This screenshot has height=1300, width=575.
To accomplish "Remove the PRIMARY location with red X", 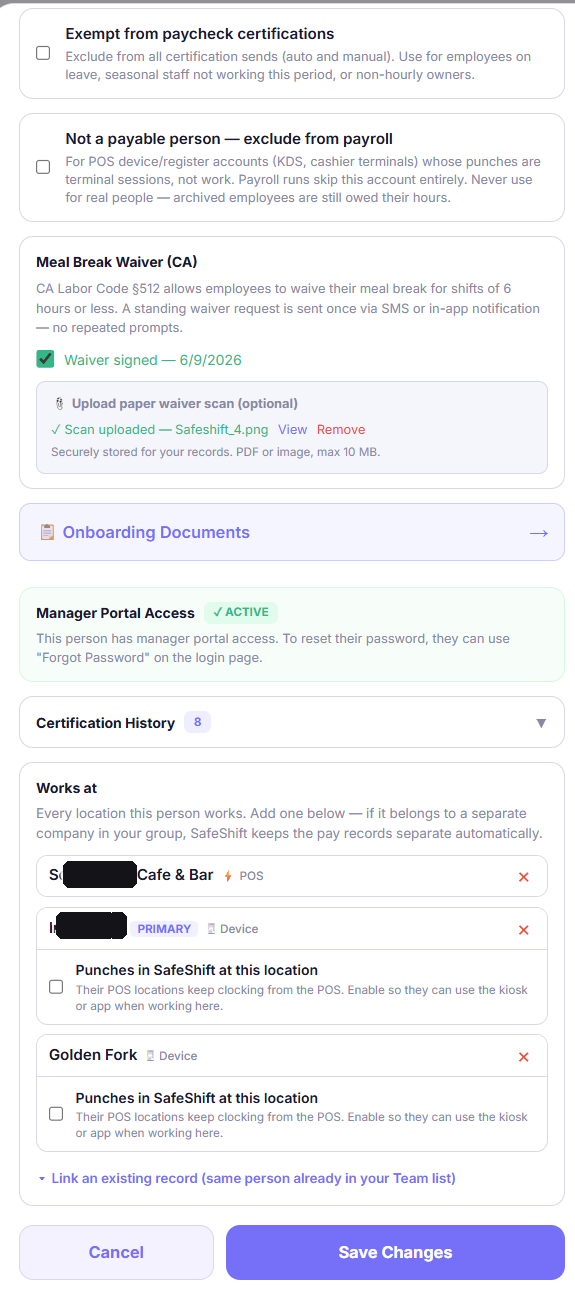I will point(523,930).
